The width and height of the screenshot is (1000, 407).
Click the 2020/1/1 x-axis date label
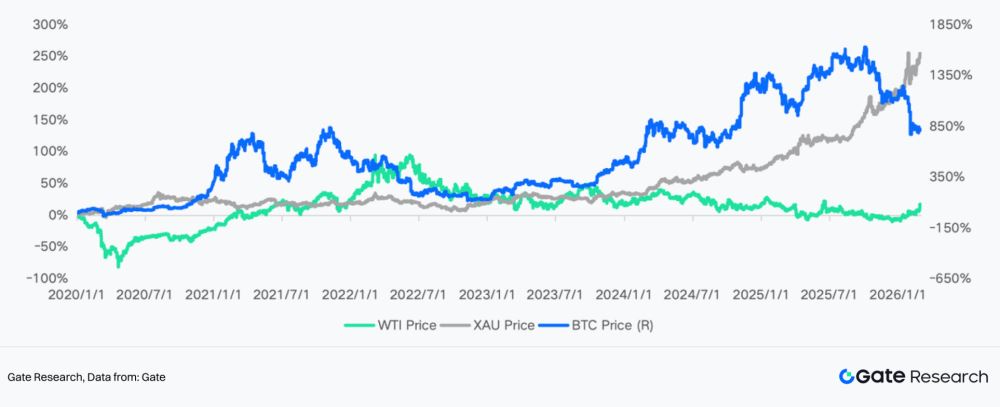tap(78, 295)
